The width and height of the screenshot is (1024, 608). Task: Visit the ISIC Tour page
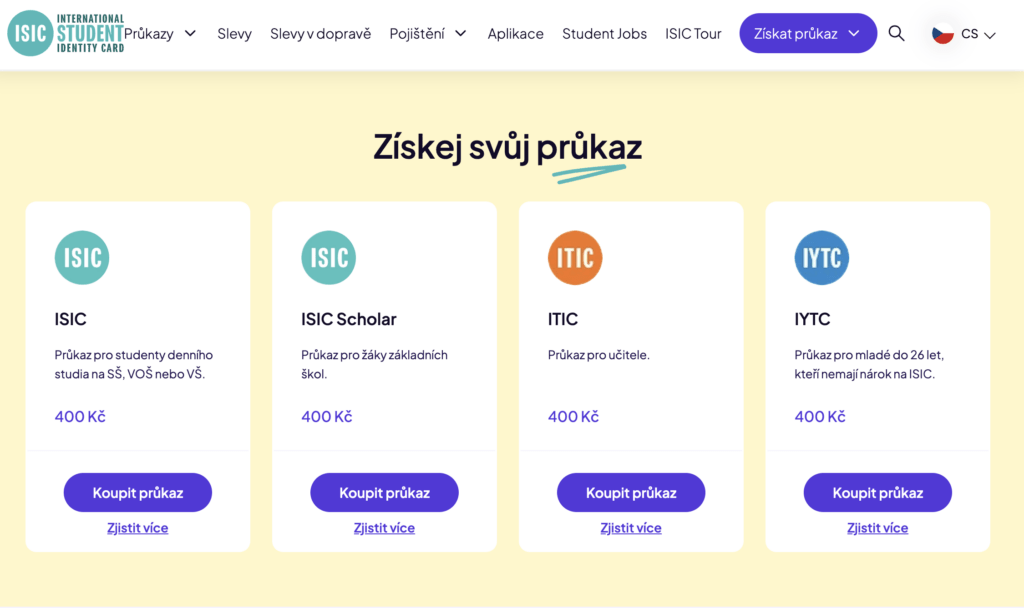pyautogui.click(x=693, y=34)
